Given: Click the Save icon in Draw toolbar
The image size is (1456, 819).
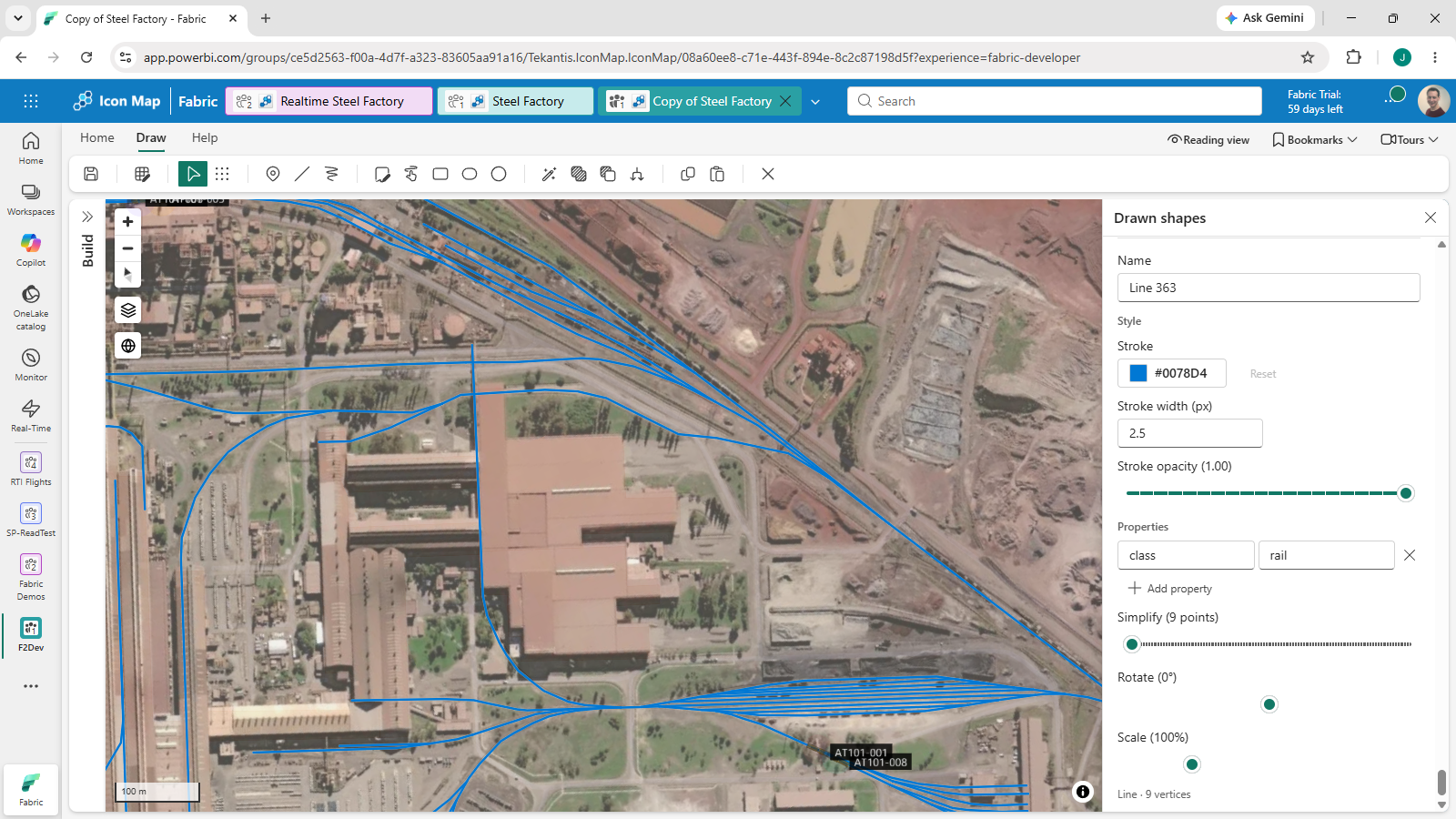Looking at the screenshot, I should pyautogui.click(x=91, y=174).
